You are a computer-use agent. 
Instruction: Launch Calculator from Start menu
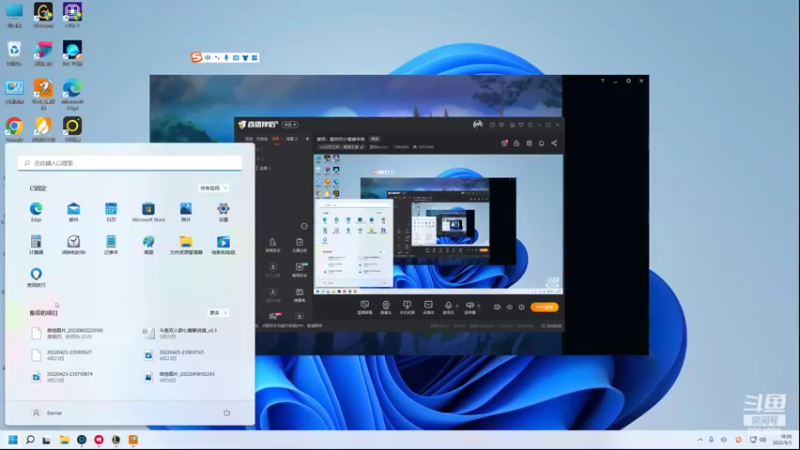36,244
